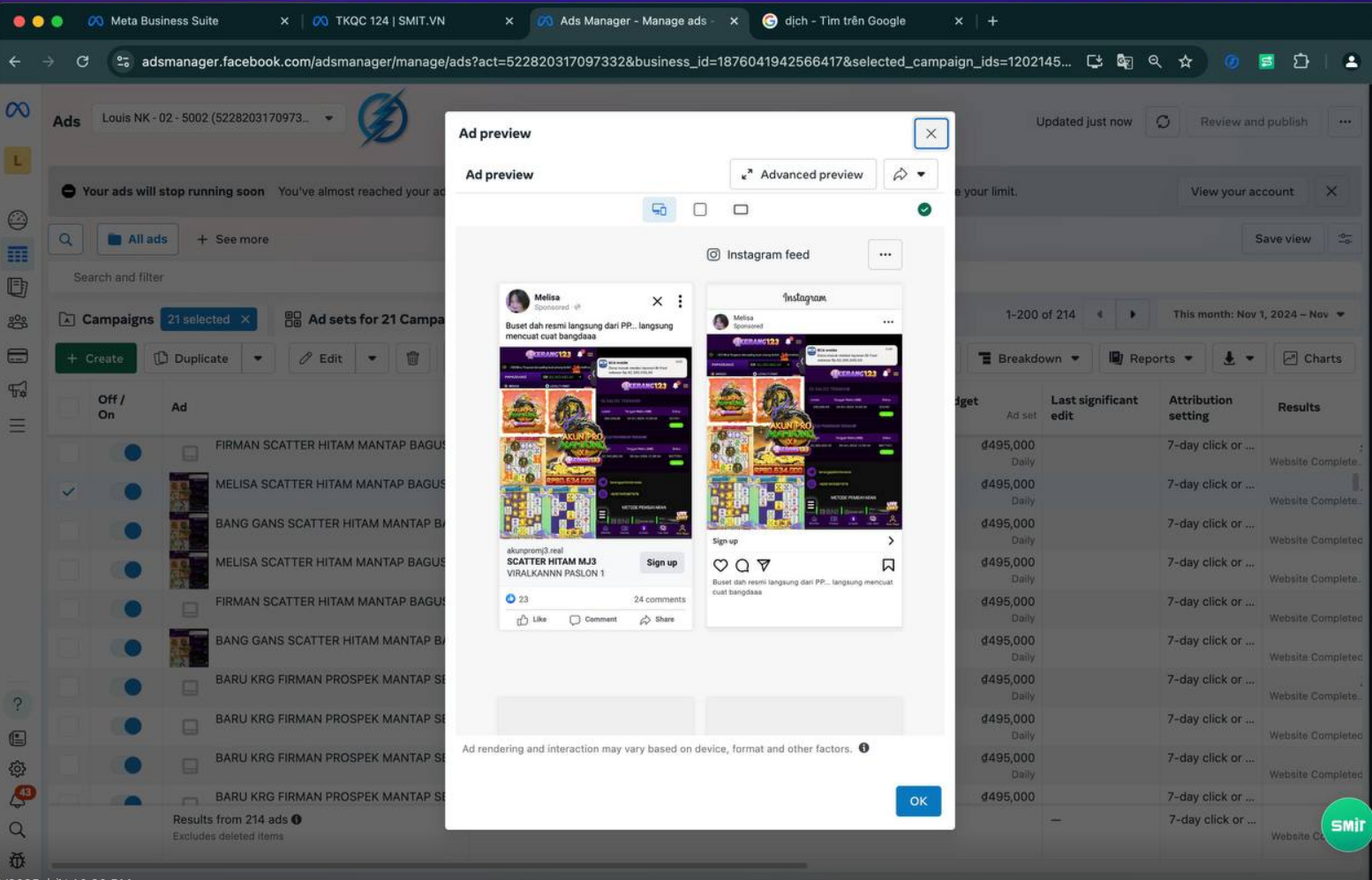Click the heart icon in Instagram preview
The image size is (1372, 880).
720,565
